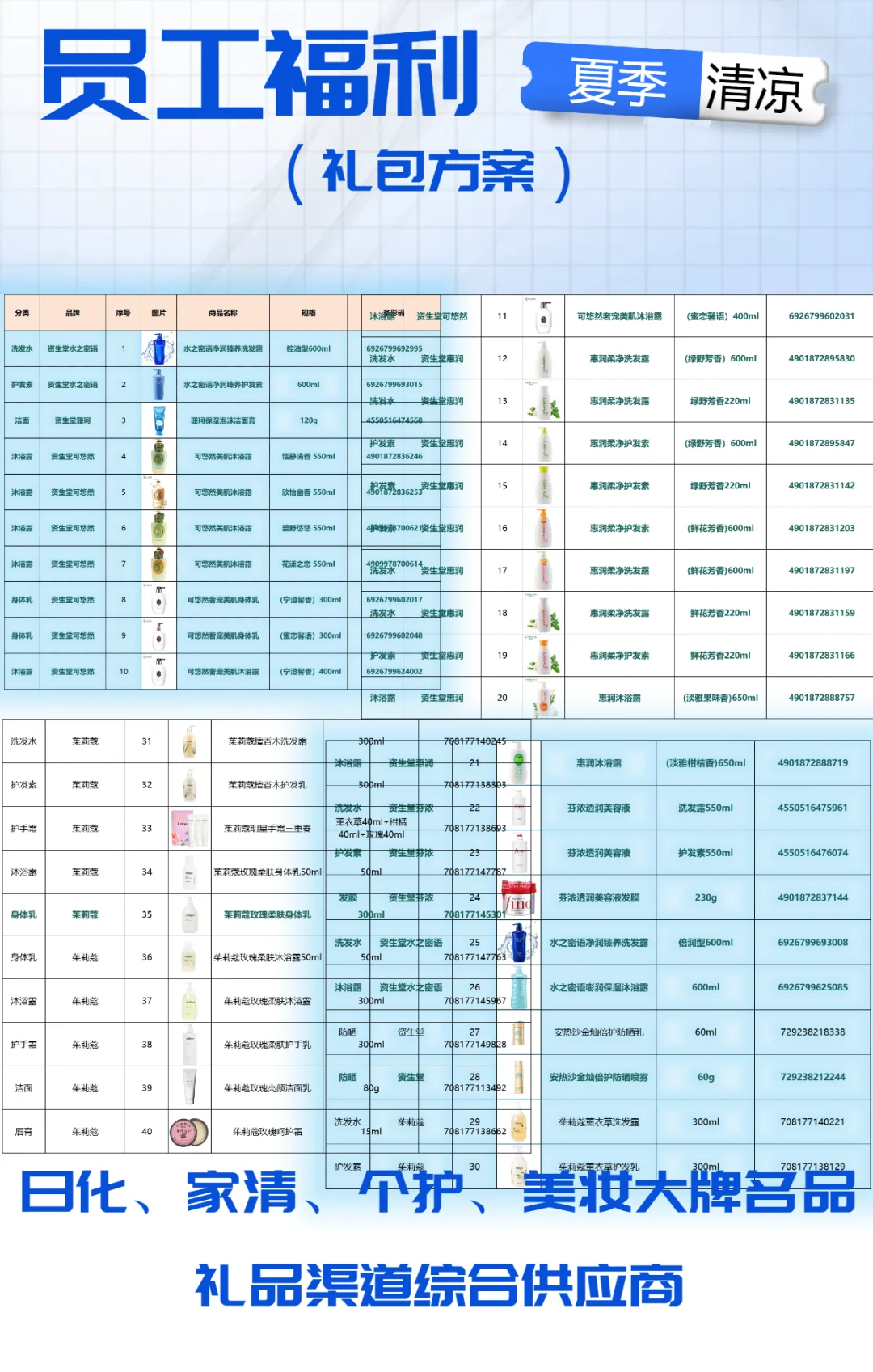Click 护手霜 category in row 33
Viewport: 873px width, 1372px height.
(23, 829)
